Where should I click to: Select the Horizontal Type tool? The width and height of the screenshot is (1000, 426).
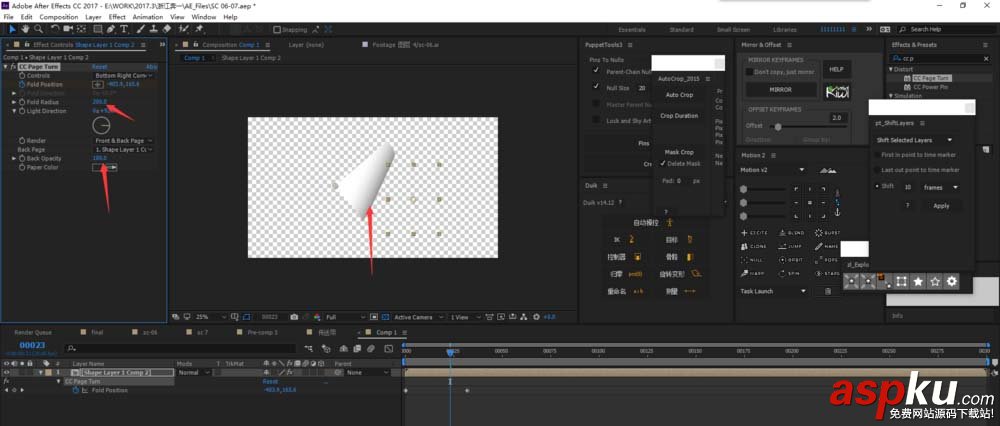point(124,29)
